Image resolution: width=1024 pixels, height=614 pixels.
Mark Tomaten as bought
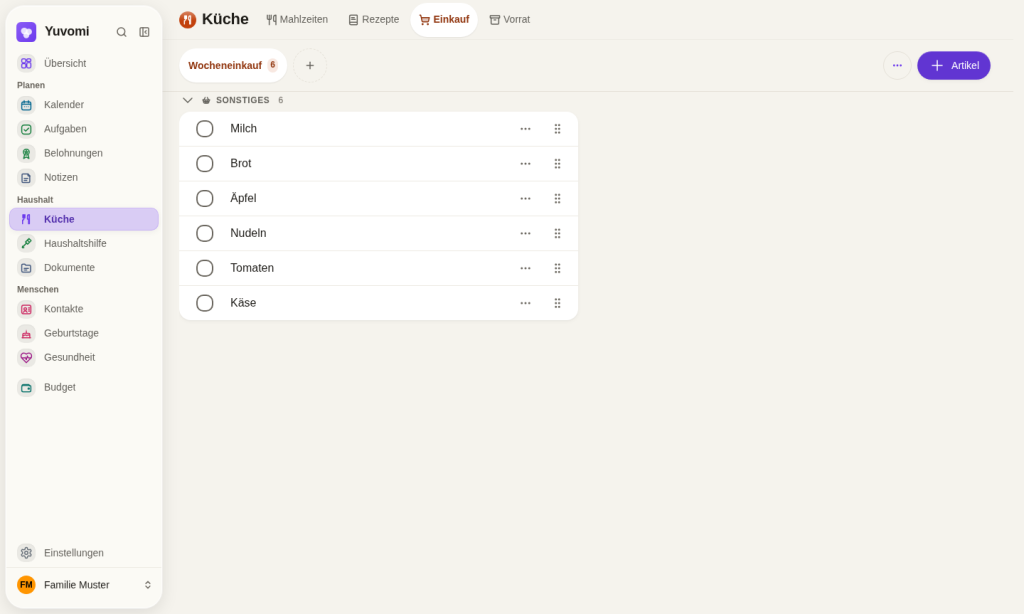tap(205, 268)
